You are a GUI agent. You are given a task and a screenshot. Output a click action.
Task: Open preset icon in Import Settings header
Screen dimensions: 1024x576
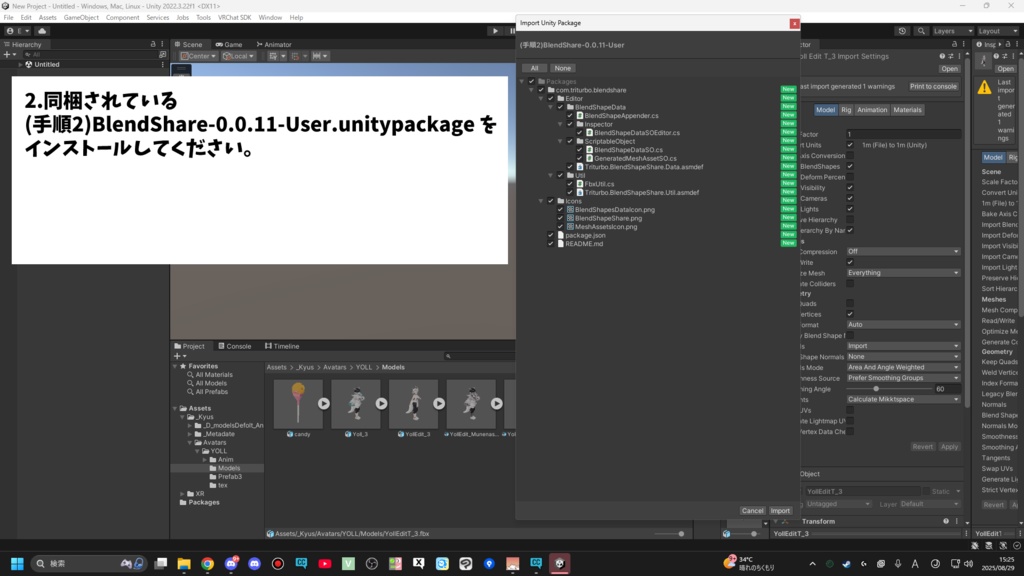click(950, 56)
